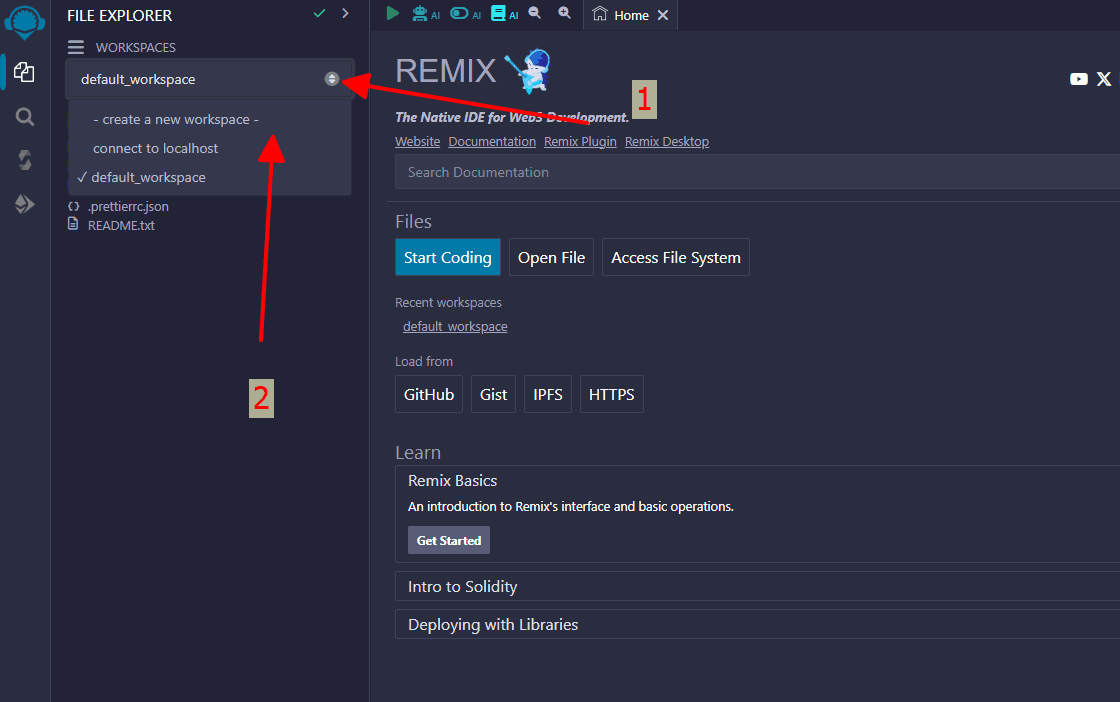The height and width of the screenshot is (702, 1120).
Task: Zoom in the editor font
Action: (564, 13)
